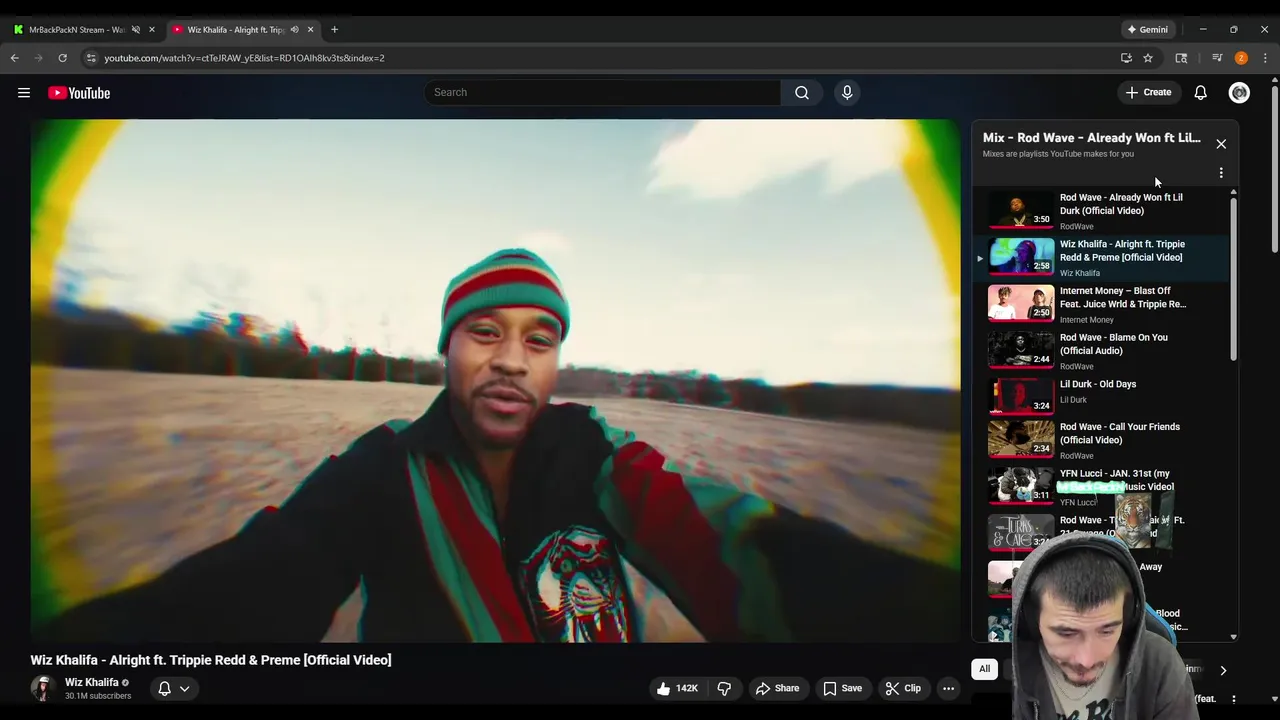Reload the current page
This screenshot has width=1280, height=720.
[x=62, y=58]
